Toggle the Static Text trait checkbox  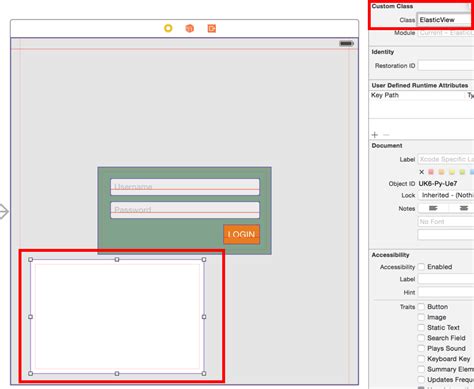click(421, 328)
